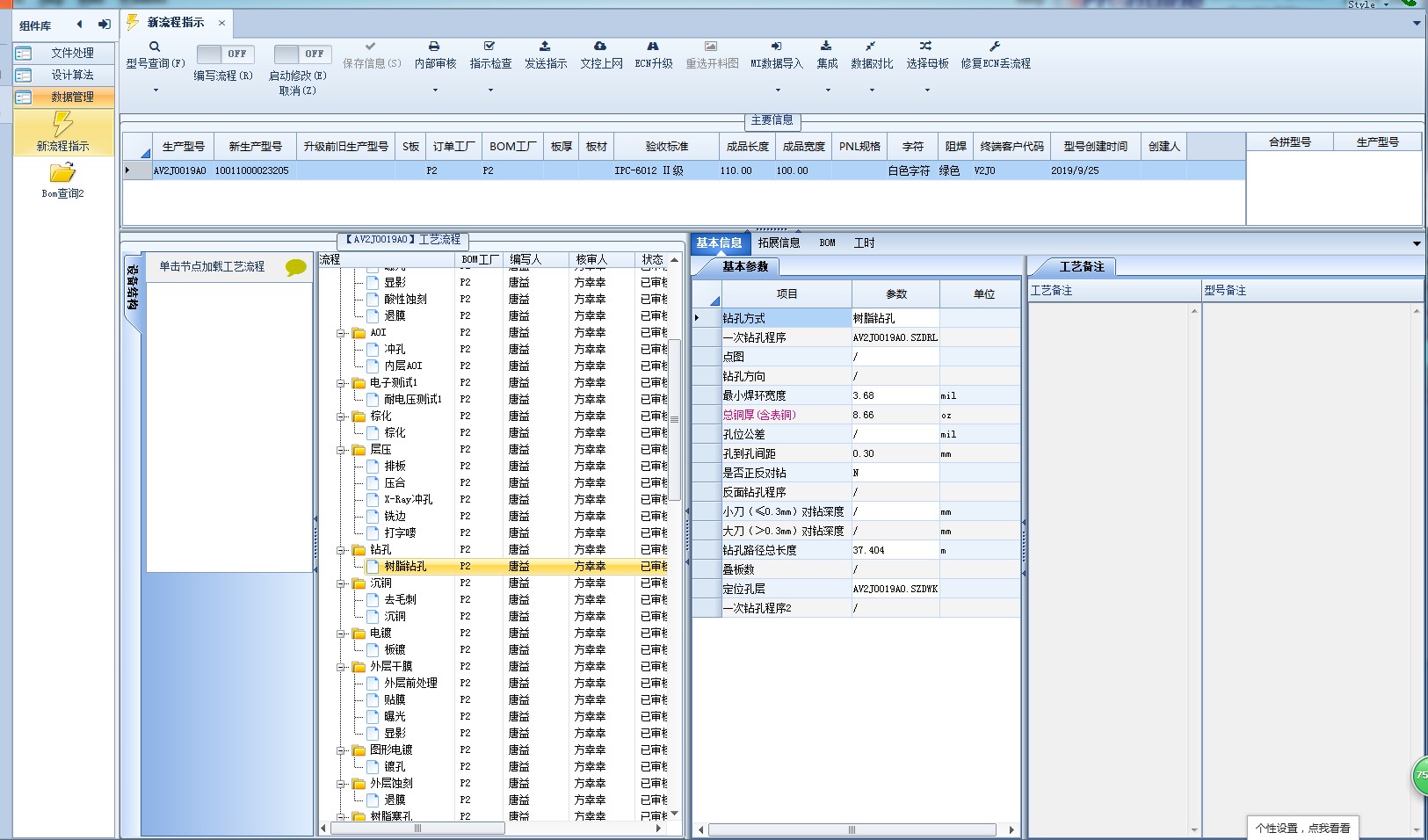Click the 数据管理 sidebar item
Screen dimensions: 1428x840
coord(64,97)
